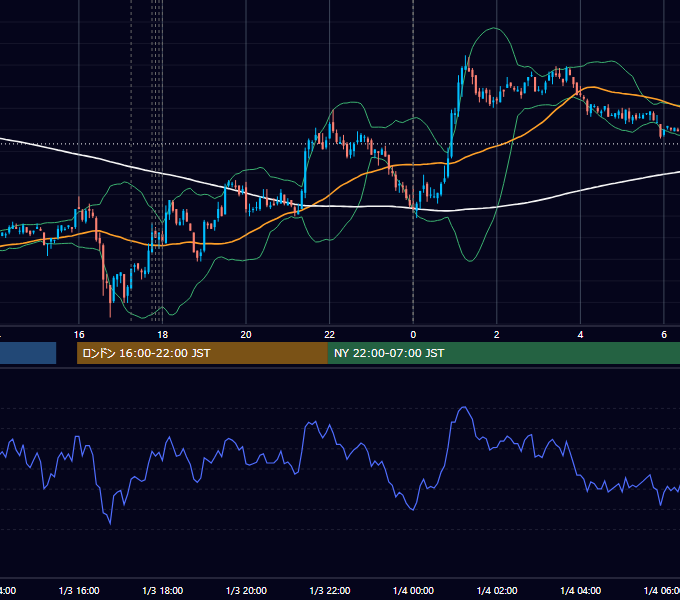Click the 1/3 22:00 time label
This screenshot has width=680, height=600.
coord(330,590)
